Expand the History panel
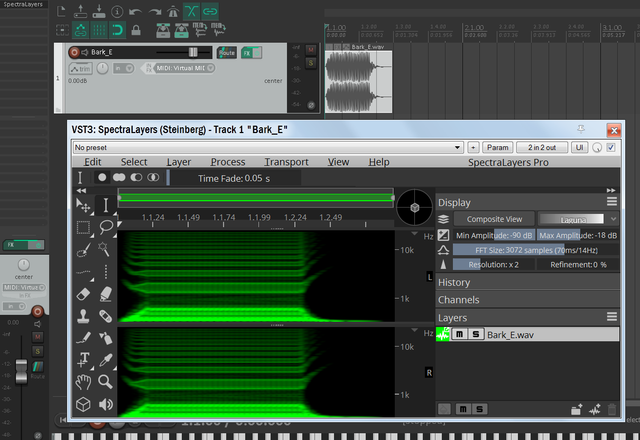 [527, 282]
